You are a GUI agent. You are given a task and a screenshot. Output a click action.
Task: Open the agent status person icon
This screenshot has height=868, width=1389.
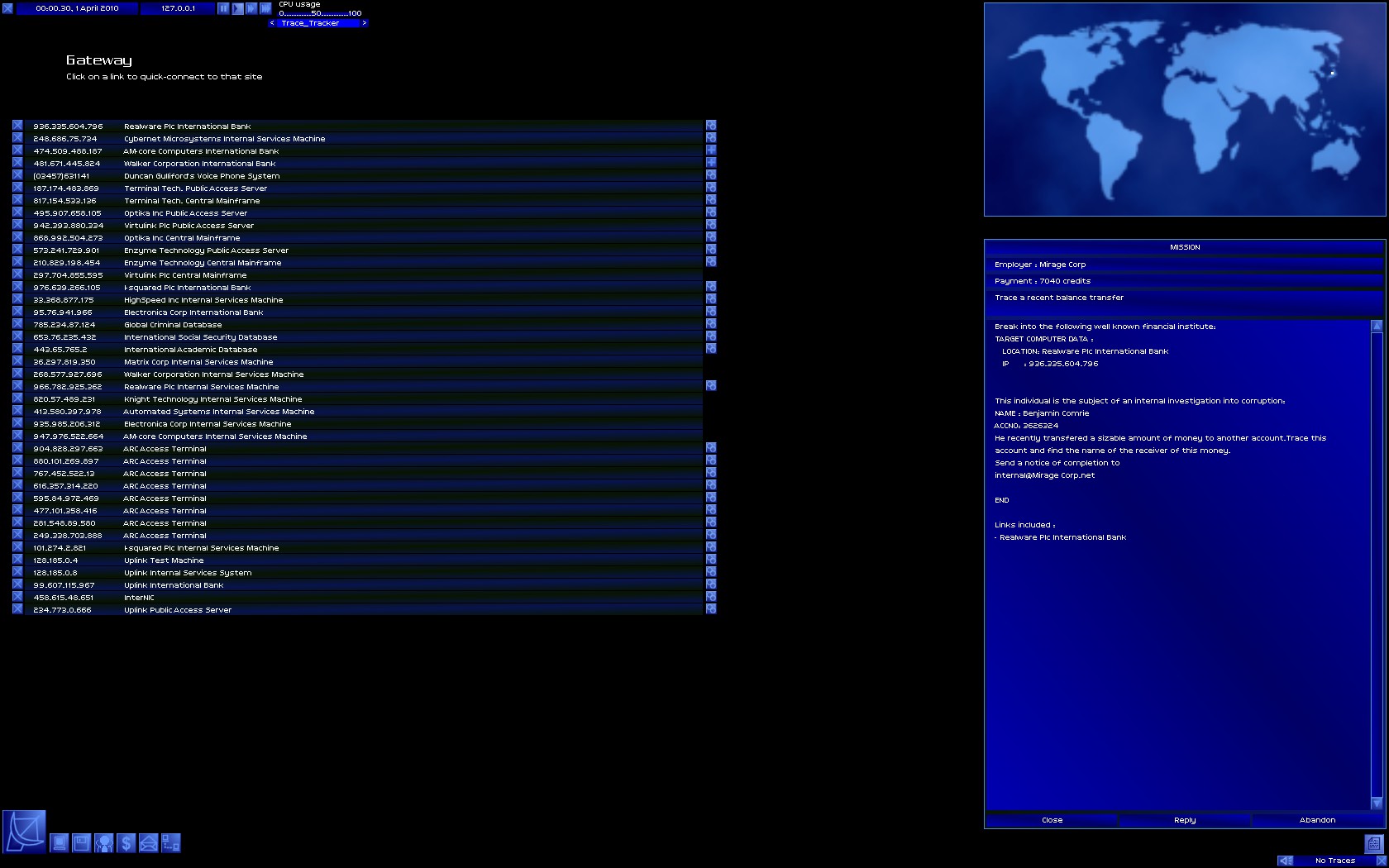(103, 843)
